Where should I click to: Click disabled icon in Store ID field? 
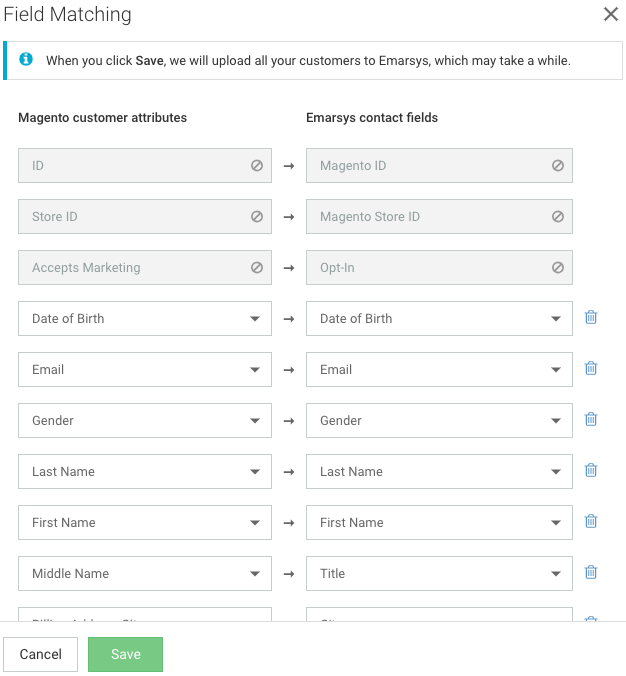tap(257, 216)
